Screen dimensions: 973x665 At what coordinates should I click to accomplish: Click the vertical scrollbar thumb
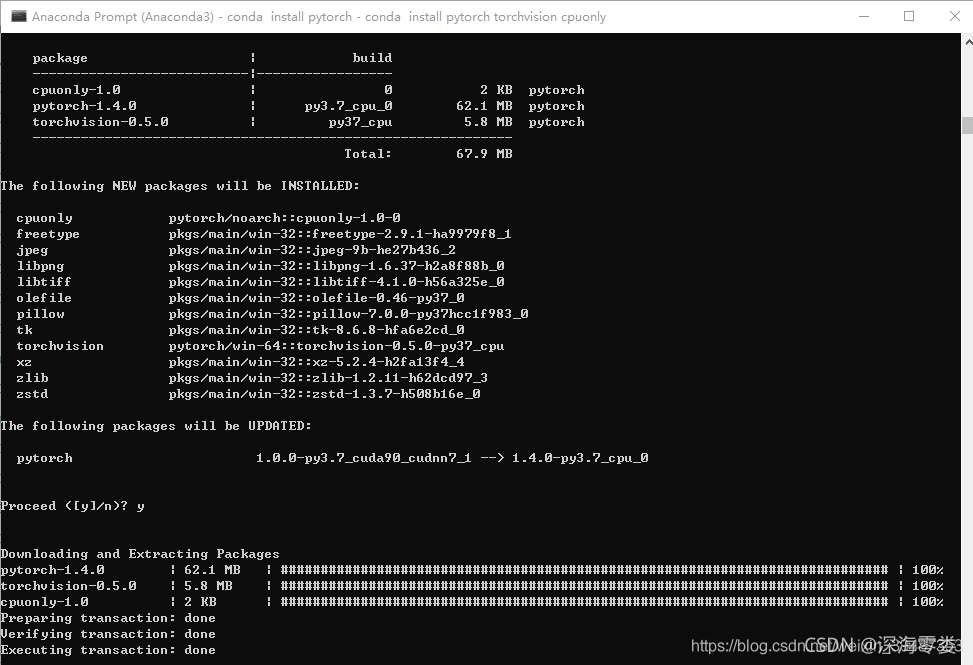coord(968,125)
